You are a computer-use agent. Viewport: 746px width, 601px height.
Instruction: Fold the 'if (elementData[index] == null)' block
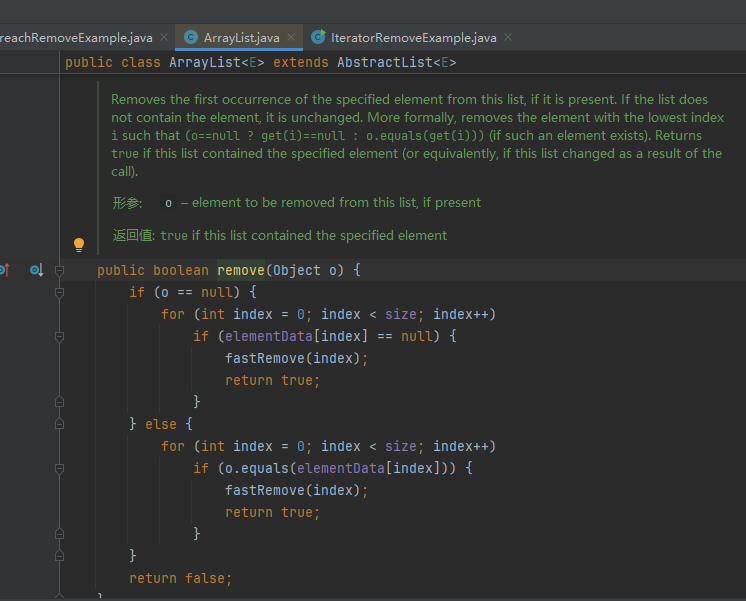coord(59,336)
